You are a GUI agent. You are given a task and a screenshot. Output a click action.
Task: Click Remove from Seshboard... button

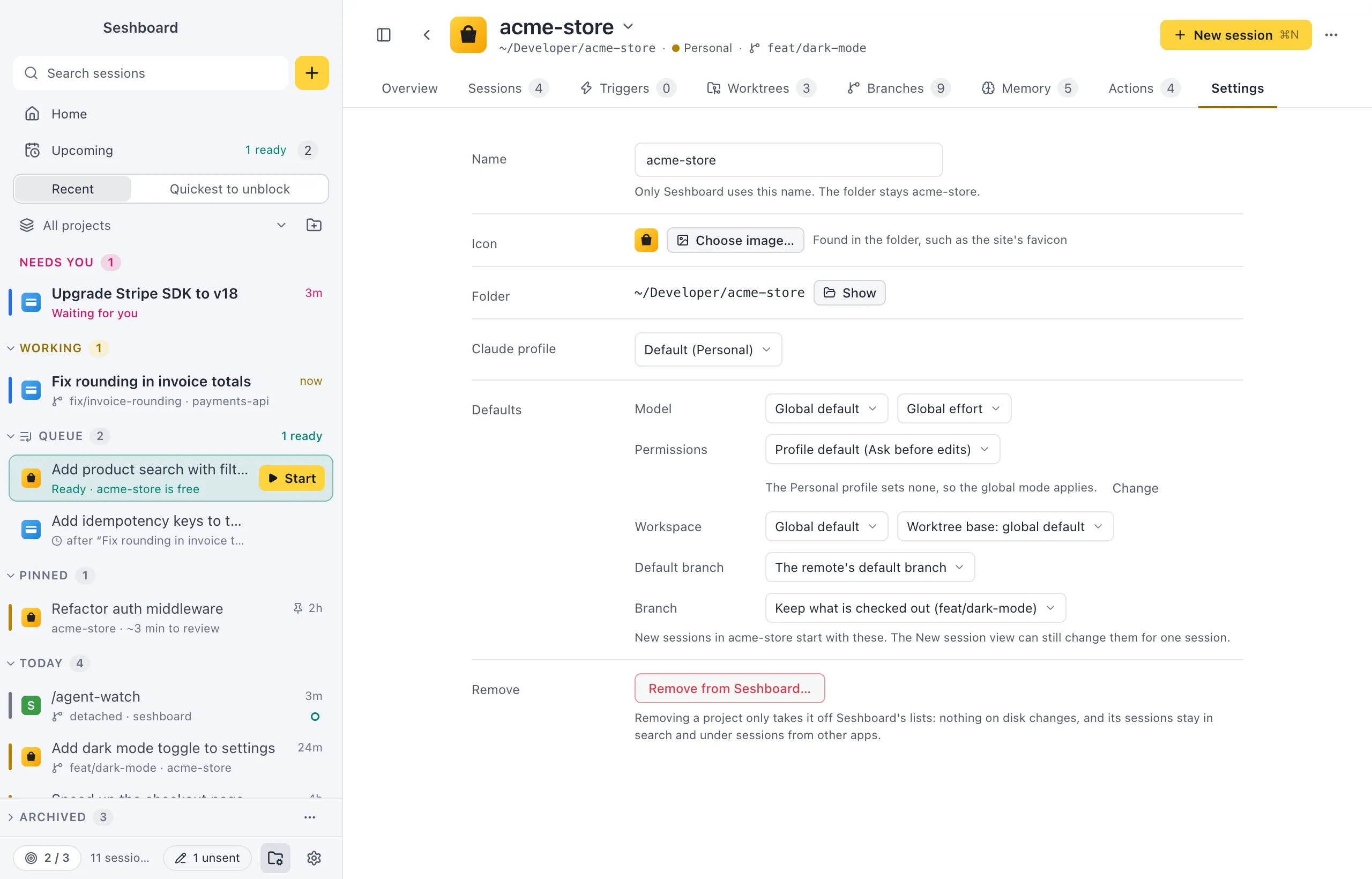click(x=729, y=688)
